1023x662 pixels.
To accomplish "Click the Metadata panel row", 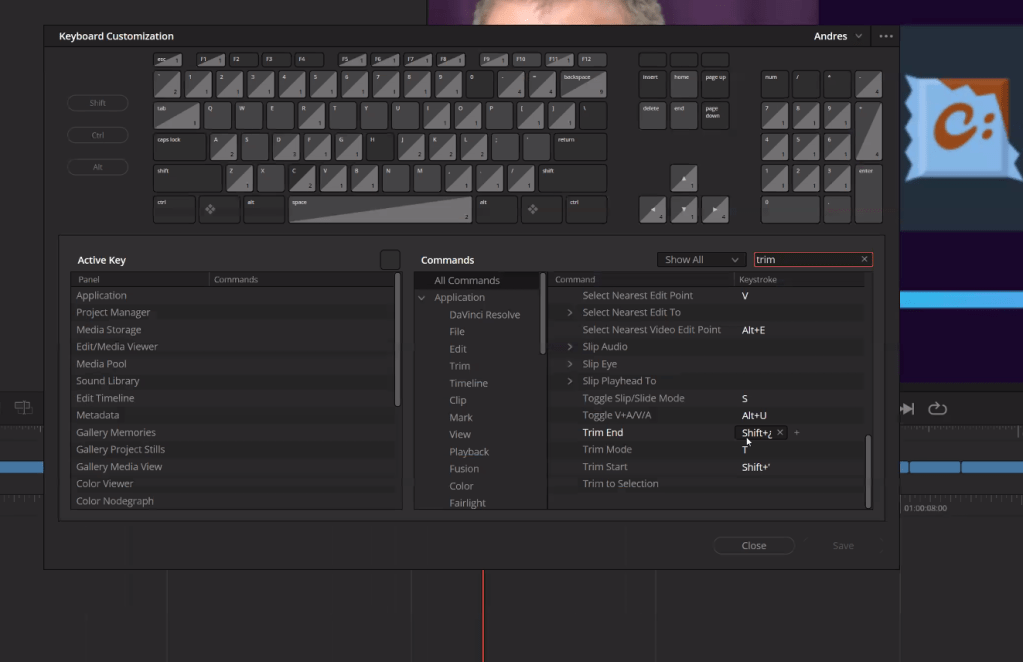I will click(233, 415).
